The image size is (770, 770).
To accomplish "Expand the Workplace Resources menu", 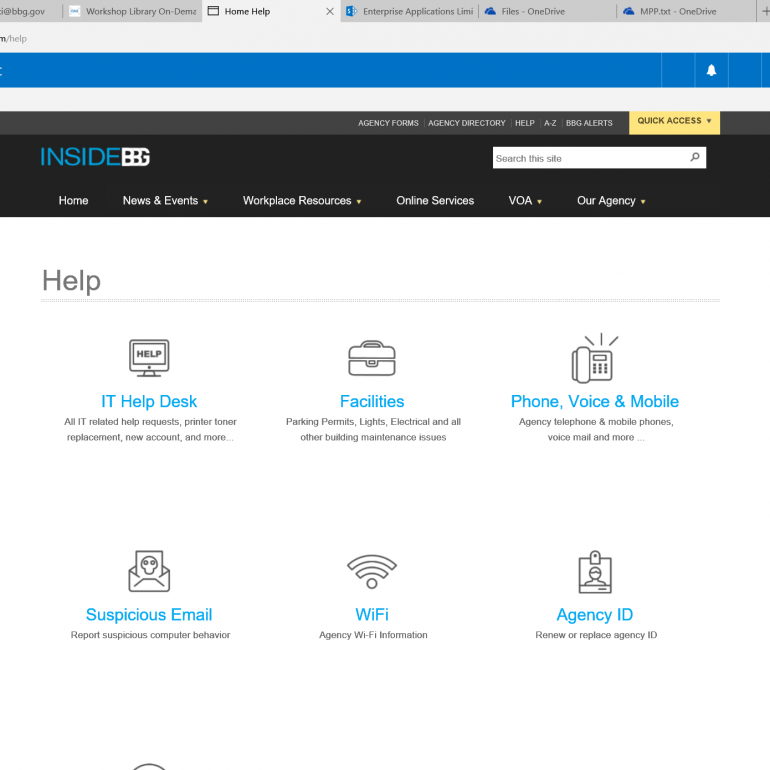I will click(302, 201).
